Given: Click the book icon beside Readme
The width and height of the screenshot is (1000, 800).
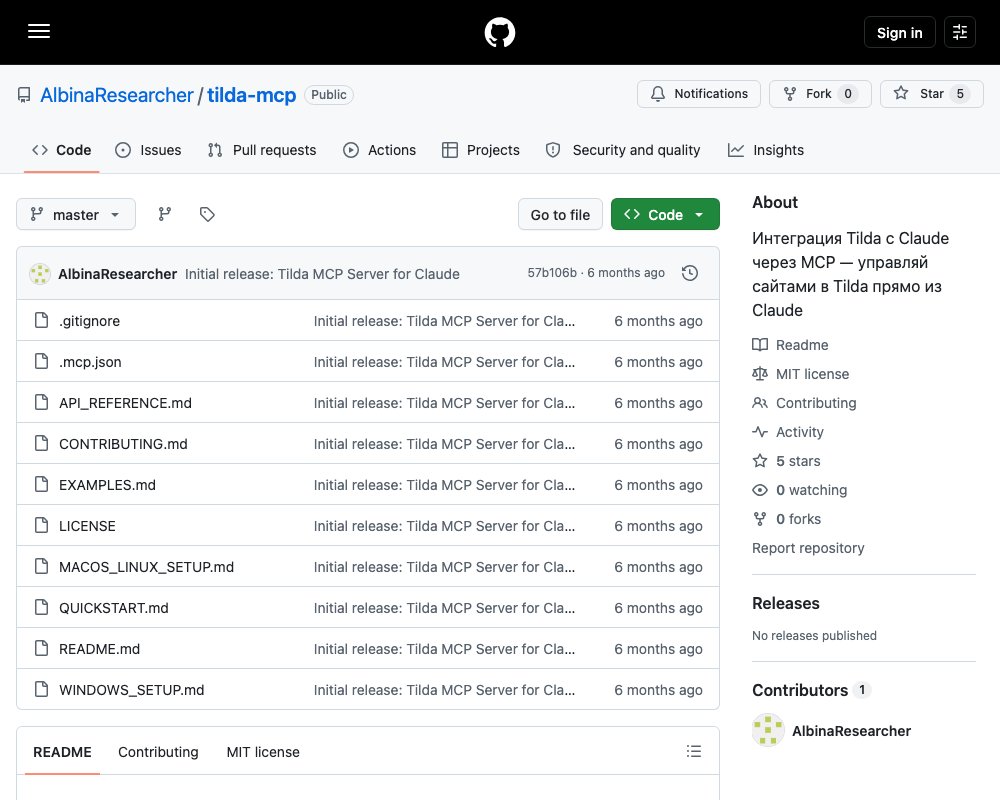Looking at the screenshot, I should pyautogui.click(x=760, y=344).
